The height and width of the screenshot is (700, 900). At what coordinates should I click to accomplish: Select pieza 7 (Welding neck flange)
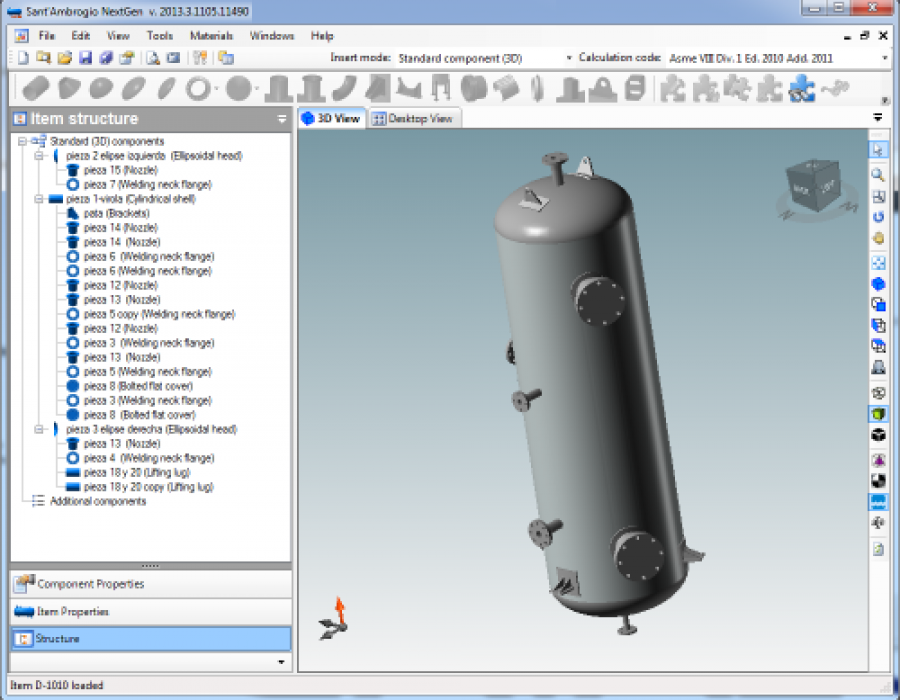coord(148,184)
